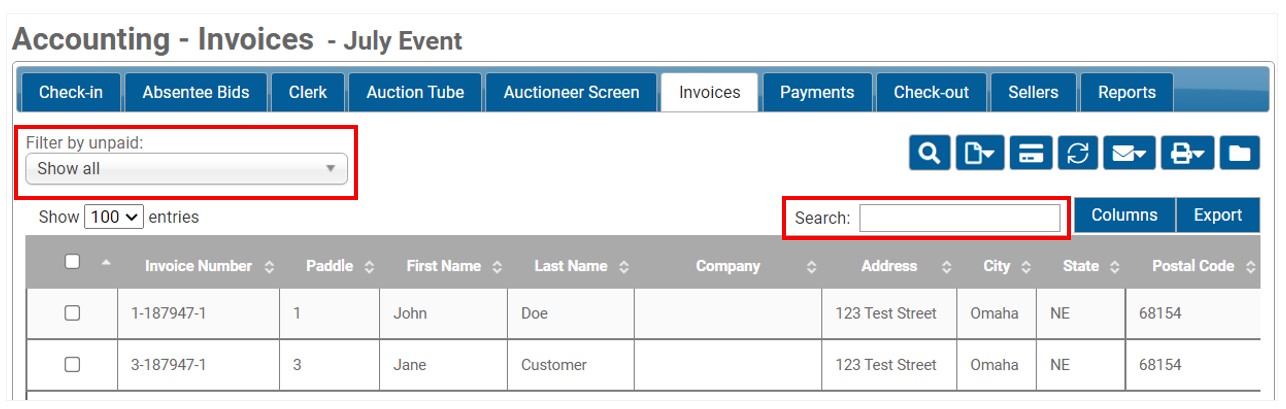Open the envelope email dropdown button

click(x=1130, y=153)
